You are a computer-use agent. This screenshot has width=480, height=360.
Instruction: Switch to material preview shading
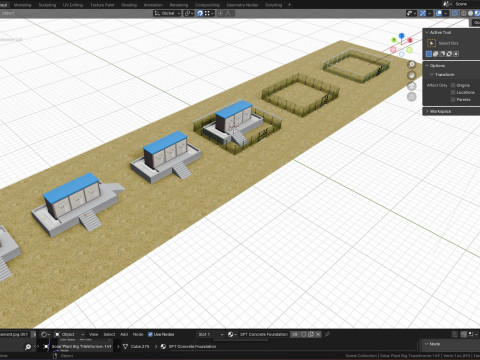click(x=477, y=13)
